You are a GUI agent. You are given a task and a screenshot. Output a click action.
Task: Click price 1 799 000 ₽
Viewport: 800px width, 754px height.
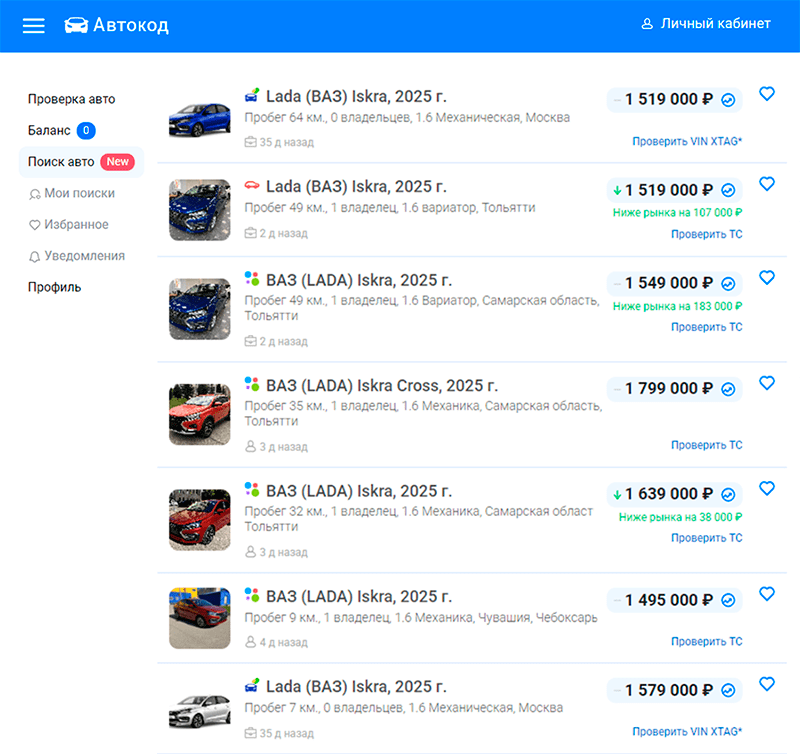(669, 389)
